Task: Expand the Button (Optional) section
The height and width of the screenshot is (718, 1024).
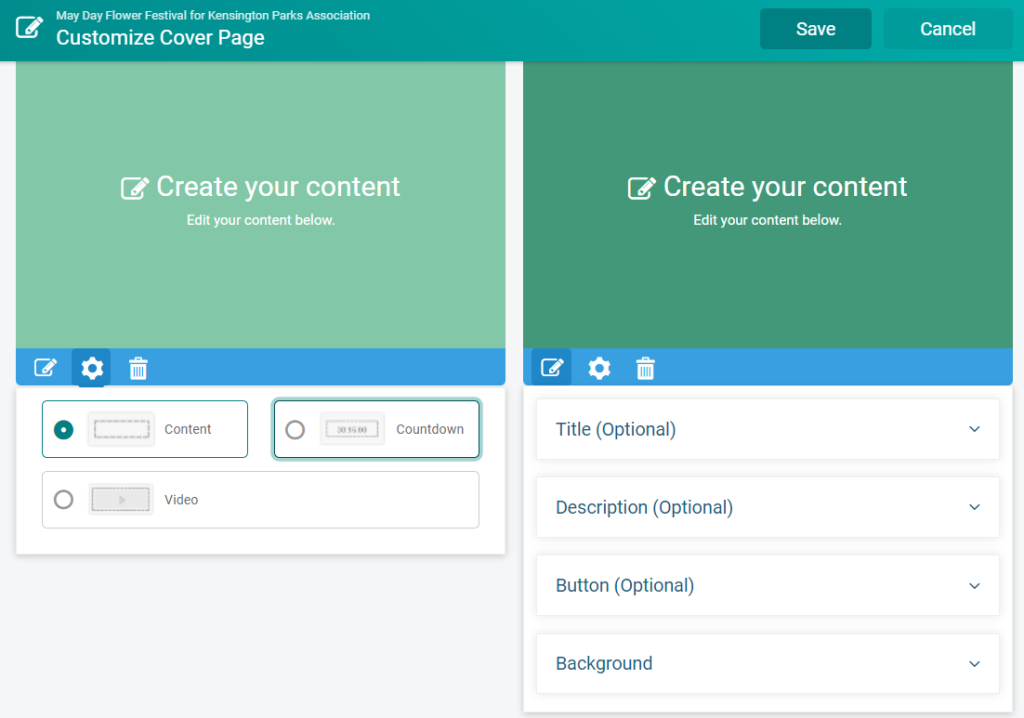Action: click(767, 585)
